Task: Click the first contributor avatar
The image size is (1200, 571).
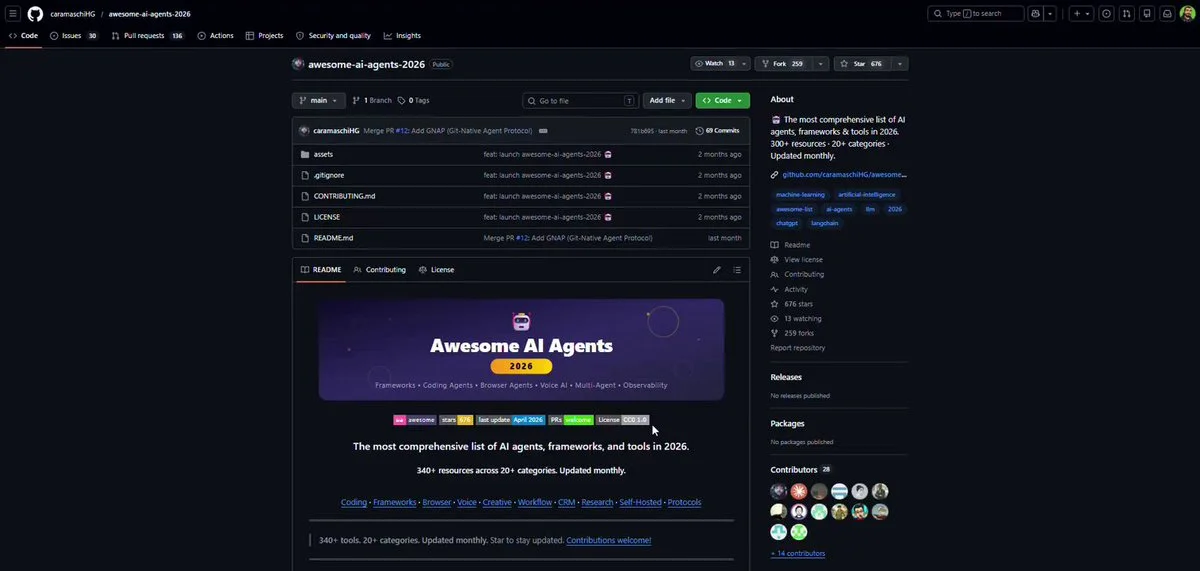Action: tap(779, 491)
